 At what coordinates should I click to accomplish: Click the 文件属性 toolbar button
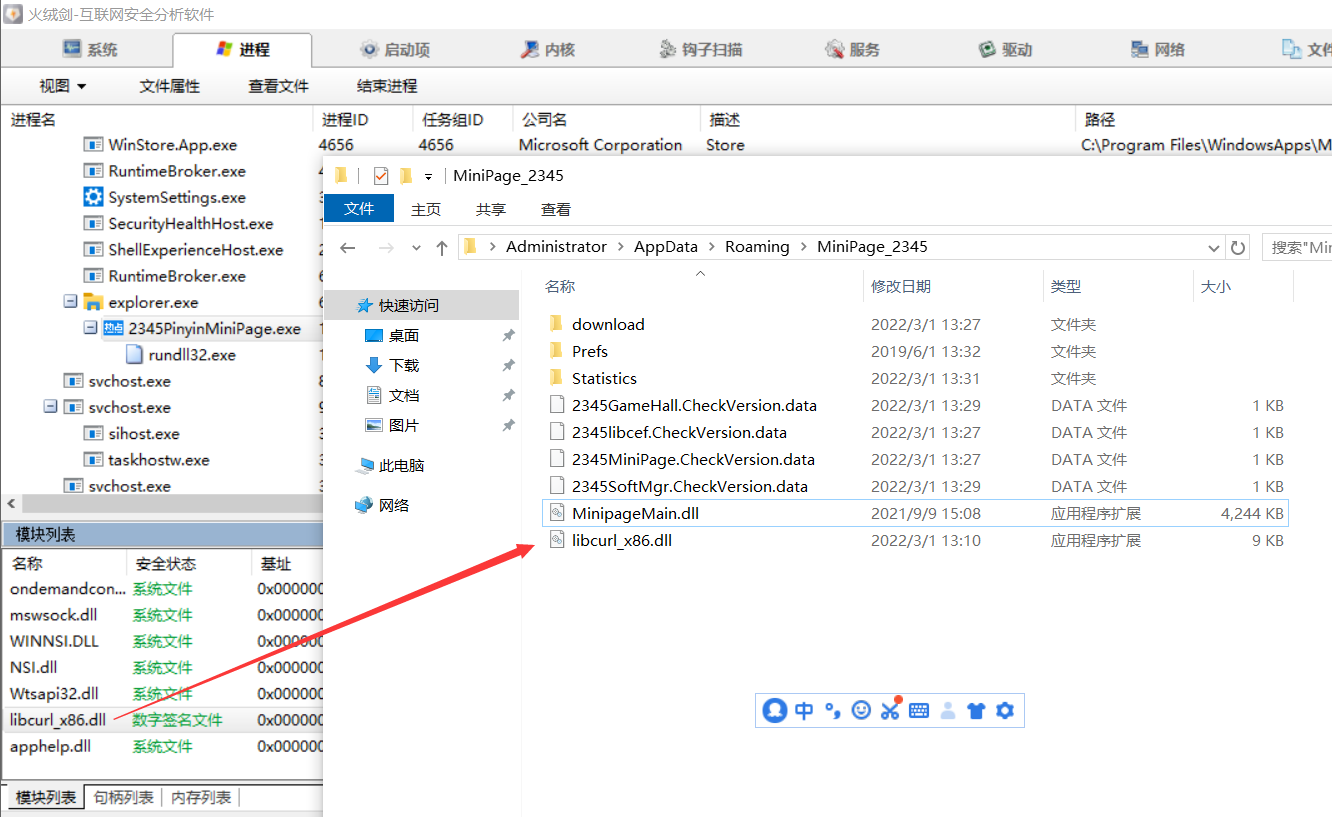pos(169,87)
